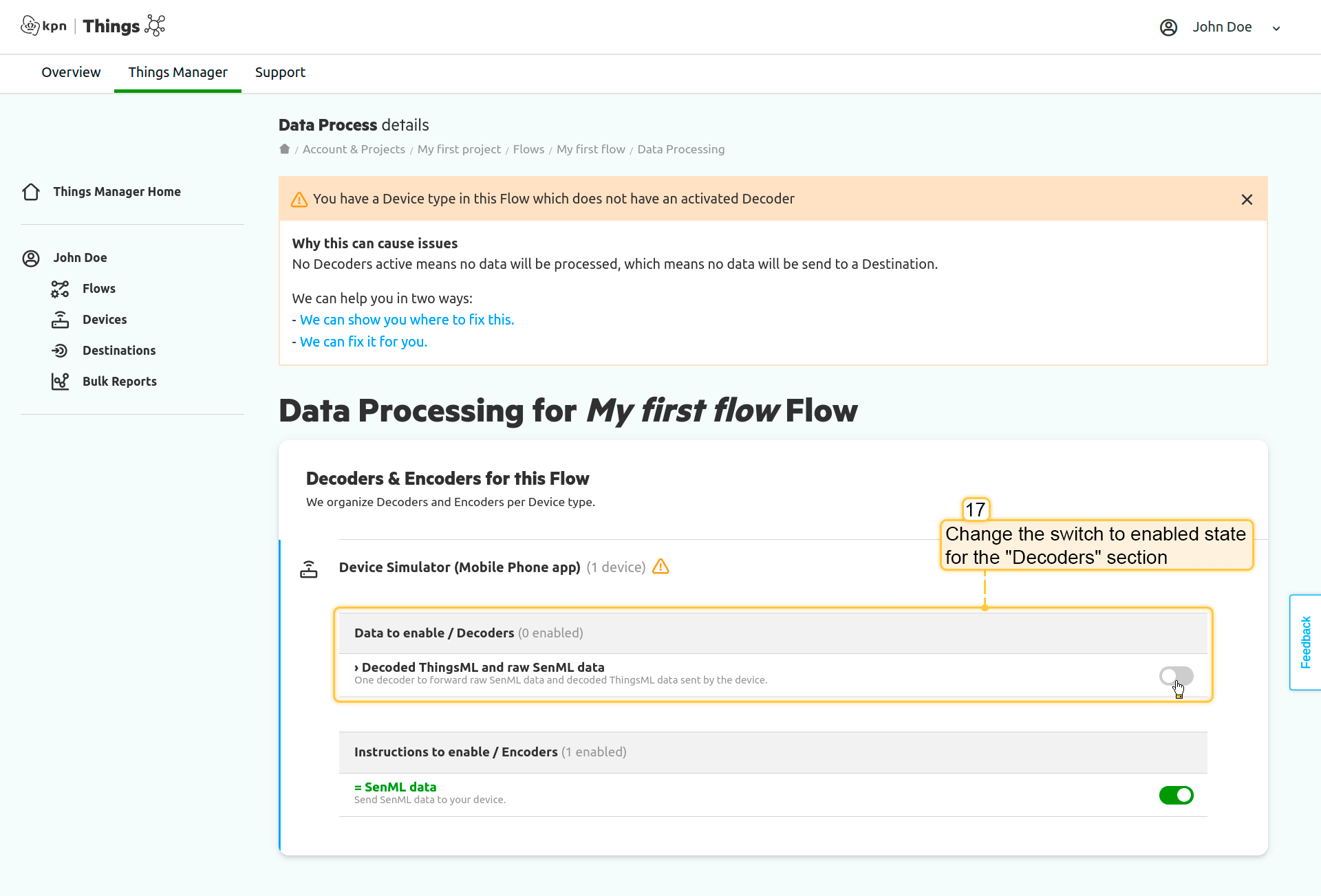Click the Destinations sidebar icon

click(60, 351)
